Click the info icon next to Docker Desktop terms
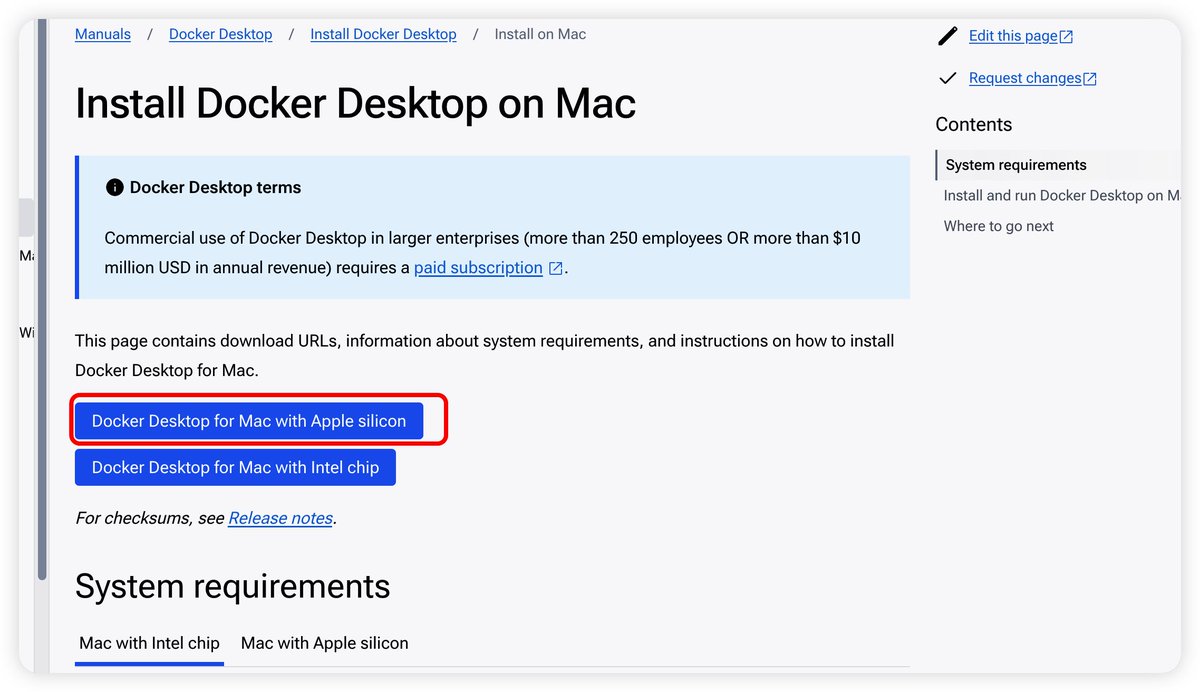The width and height of the screenshot is (1200, 692). (x=115, y=187)
